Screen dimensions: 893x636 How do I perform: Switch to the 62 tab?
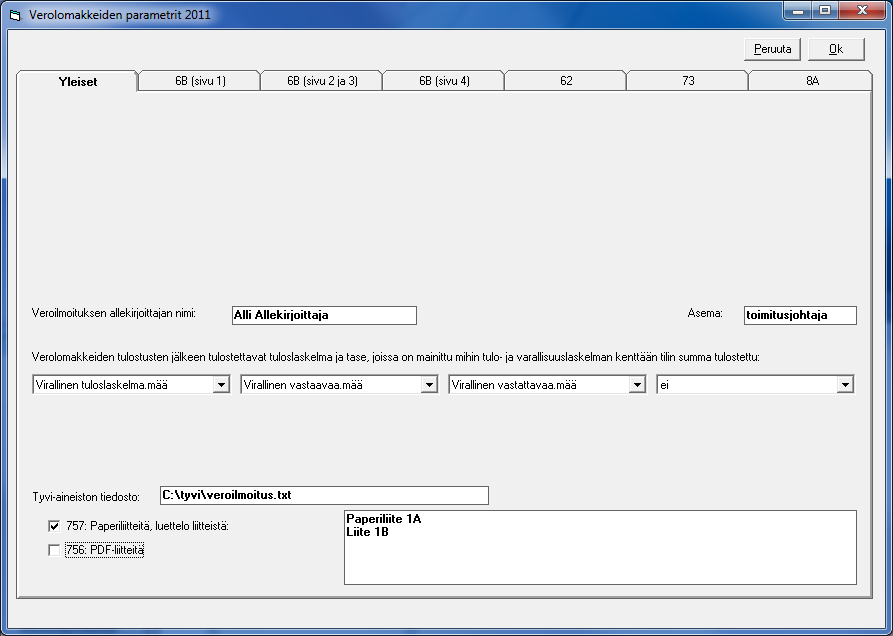pyautogui.click(x=566, y=81)
